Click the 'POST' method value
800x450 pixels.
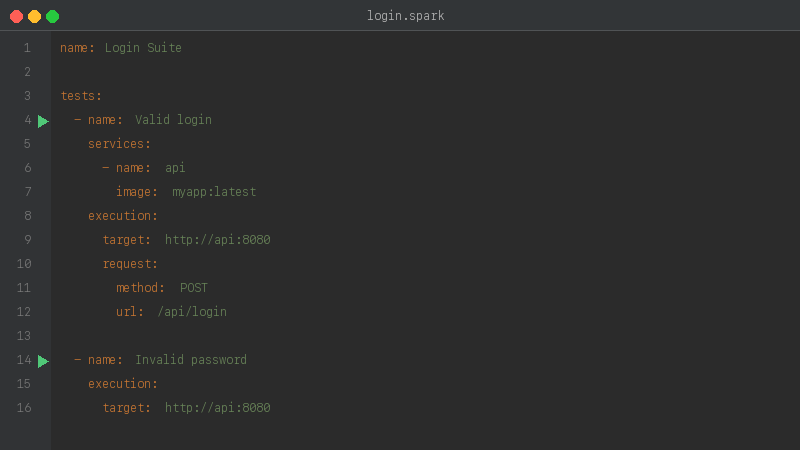(x=194, y=288)
